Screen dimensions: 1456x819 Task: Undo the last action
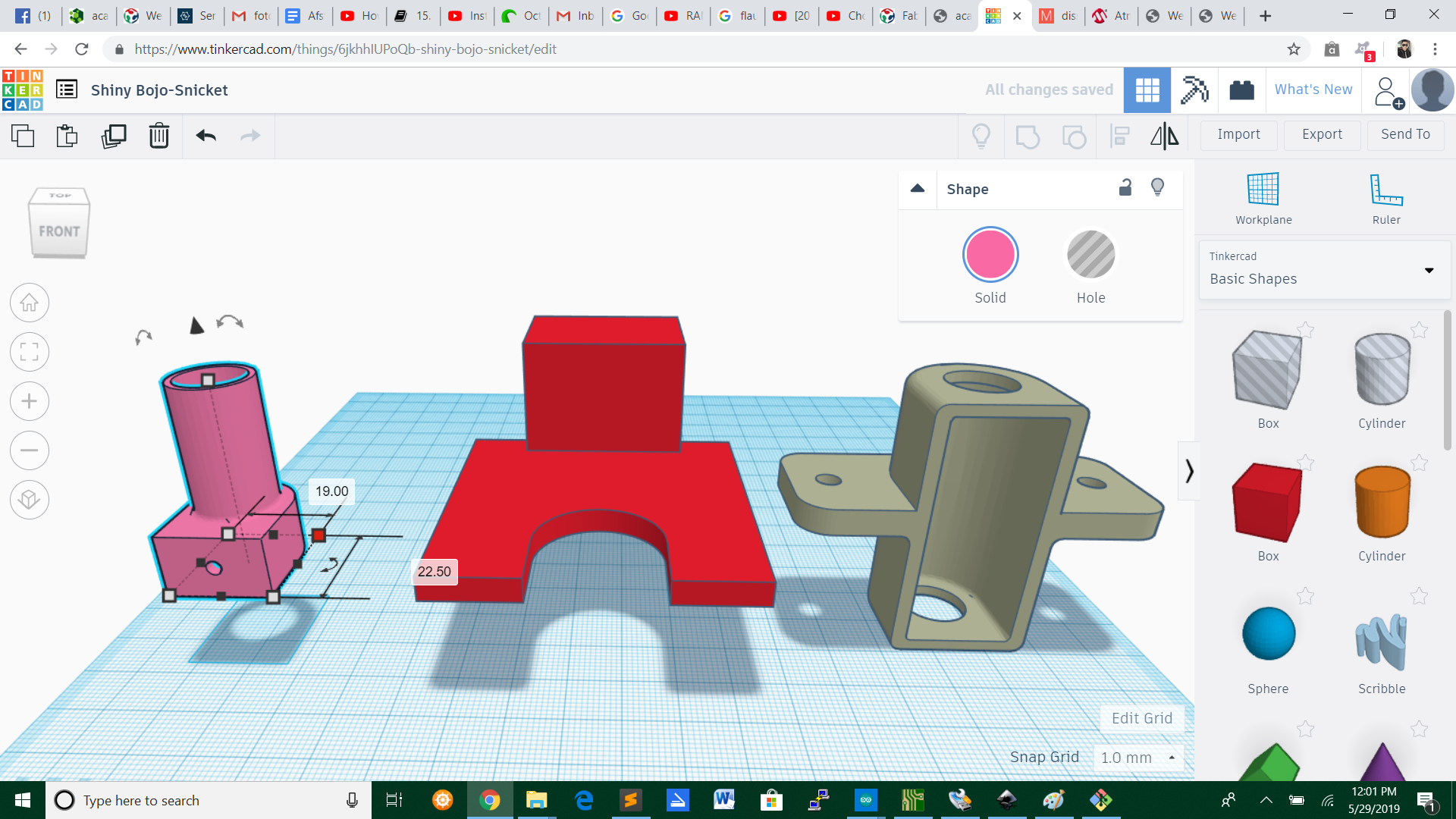pyautogui.click(x=206, y=136)
